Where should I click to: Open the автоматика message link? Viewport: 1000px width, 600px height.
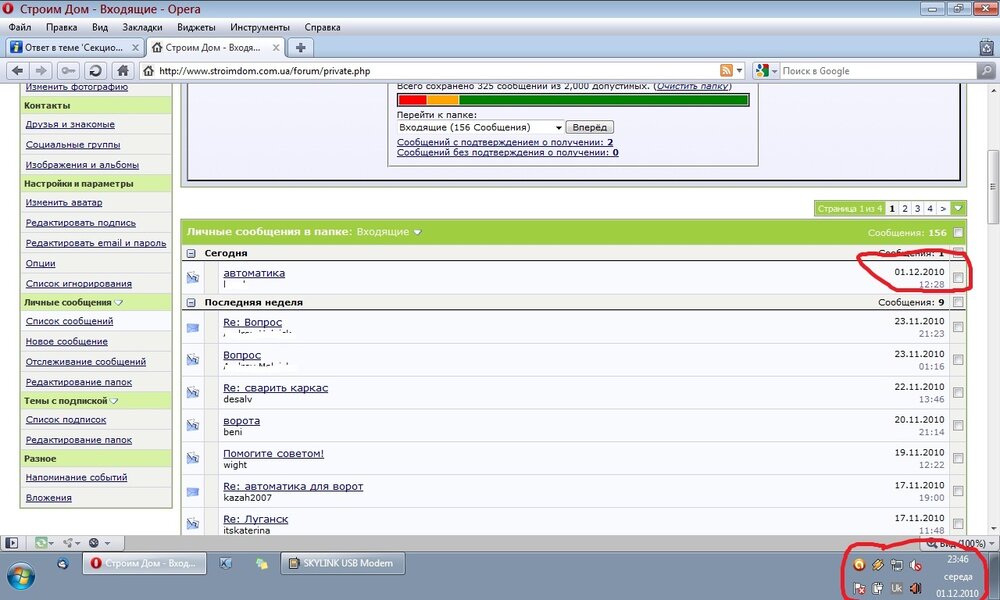pyautogui.click(x=254, y=273)
